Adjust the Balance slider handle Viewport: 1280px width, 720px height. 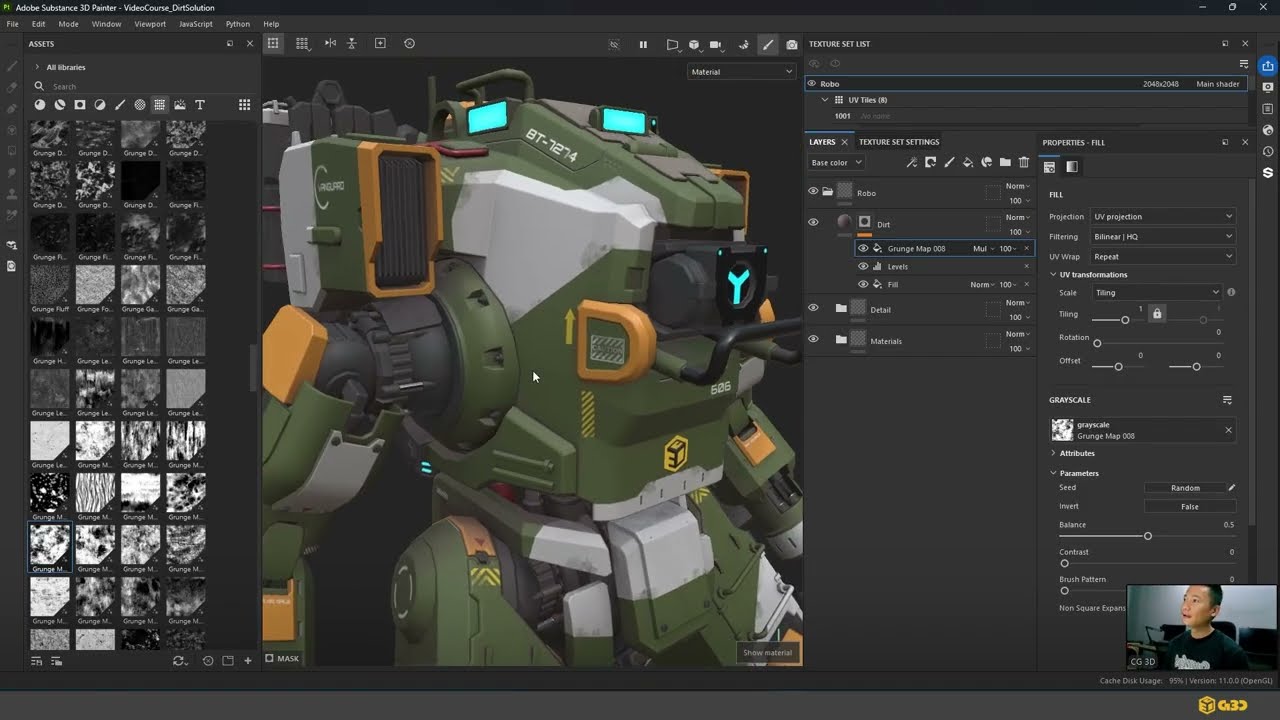tap(1148, 536)
